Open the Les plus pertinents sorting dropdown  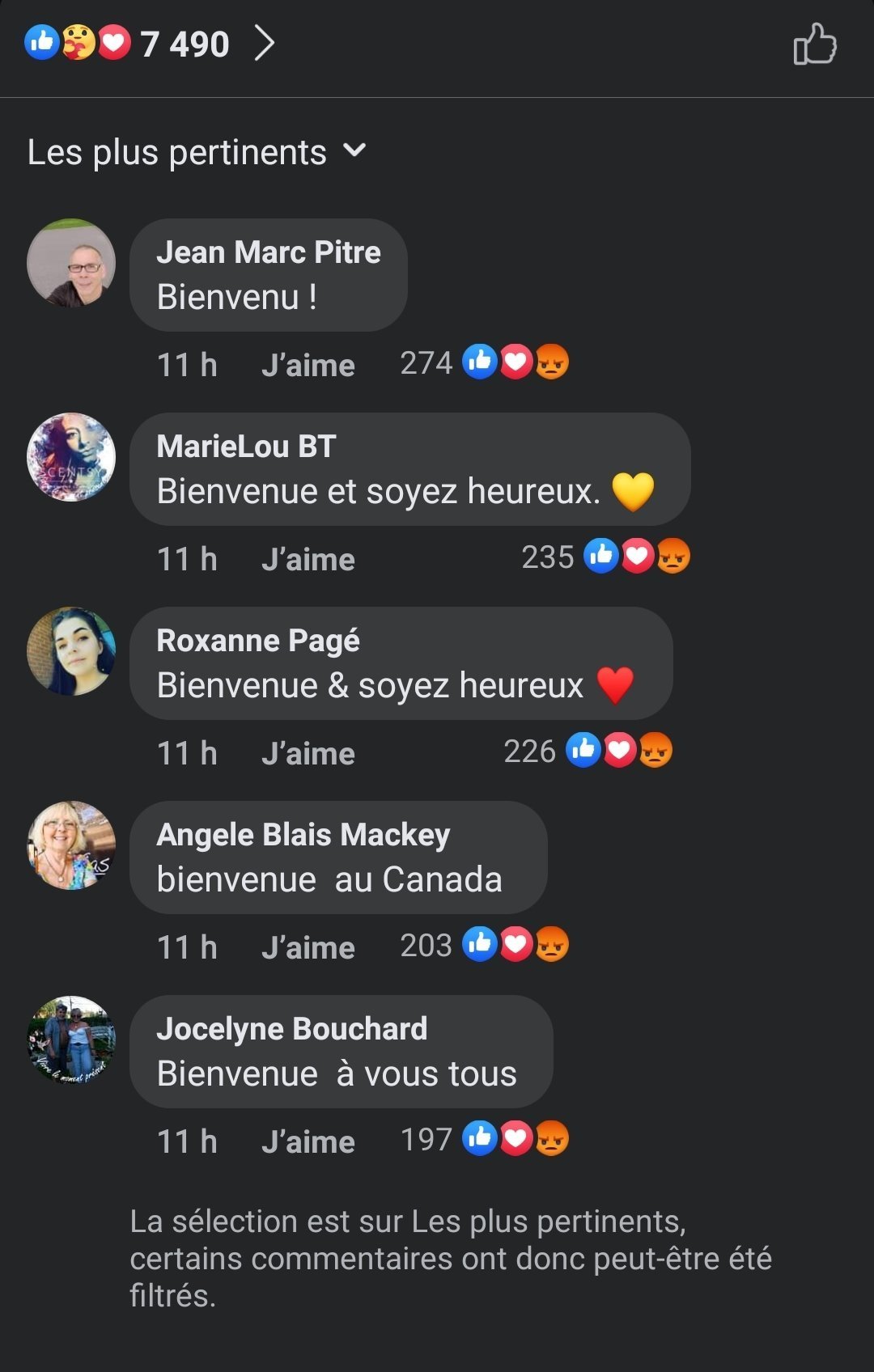[197, 152]
